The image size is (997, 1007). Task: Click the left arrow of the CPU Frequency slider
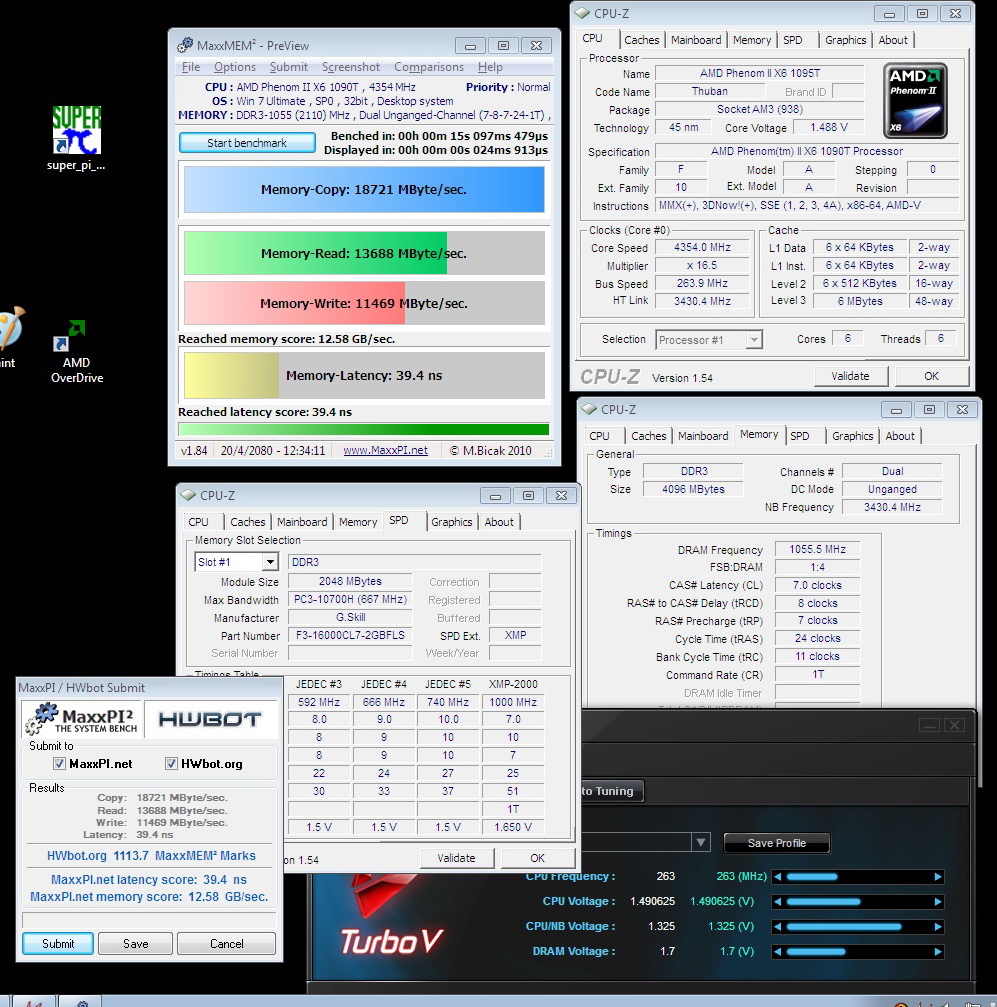(777, 877)
